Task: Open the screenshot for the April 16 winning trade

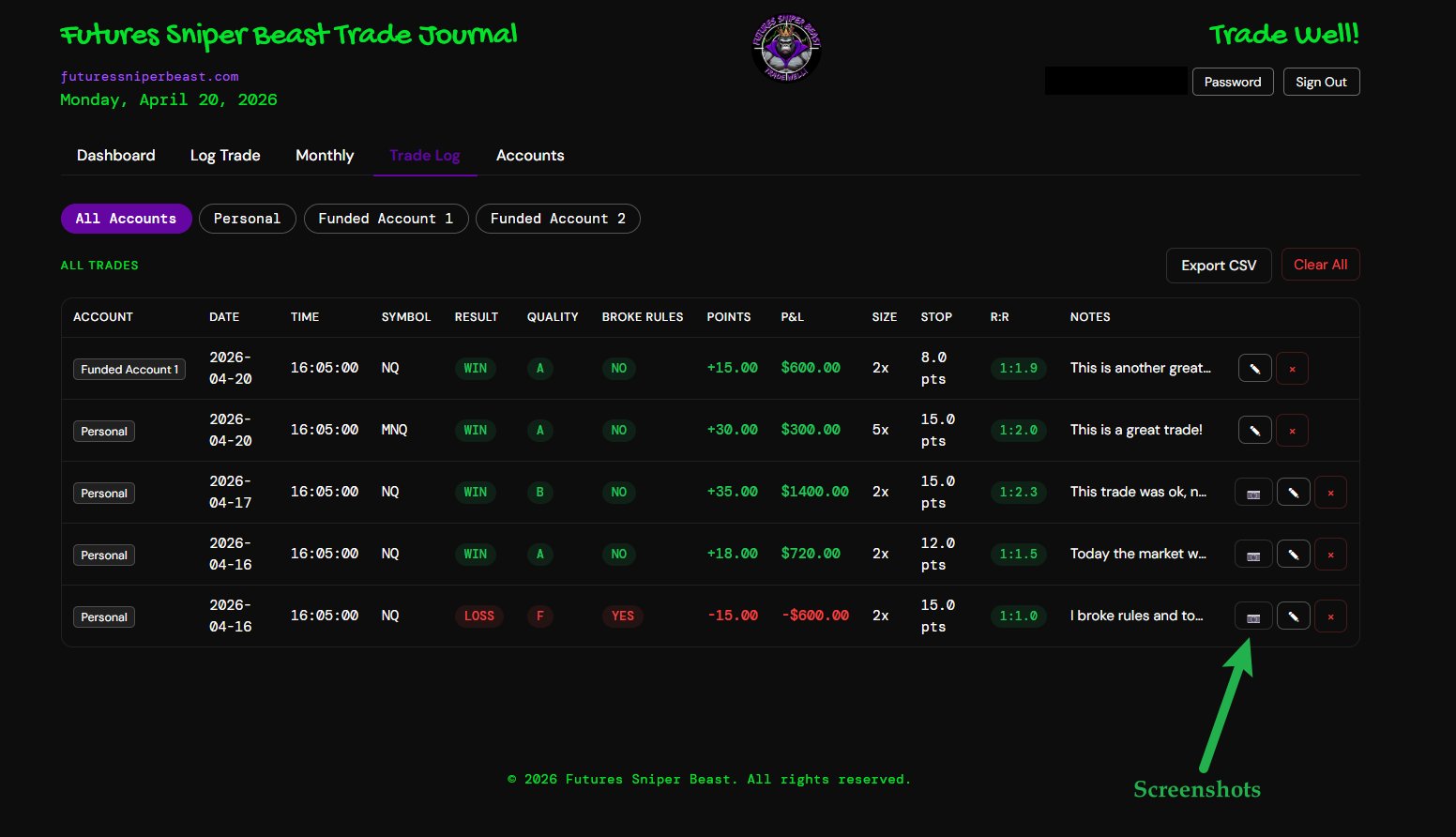Action: pyautogui.click(x=1253, y=554)
